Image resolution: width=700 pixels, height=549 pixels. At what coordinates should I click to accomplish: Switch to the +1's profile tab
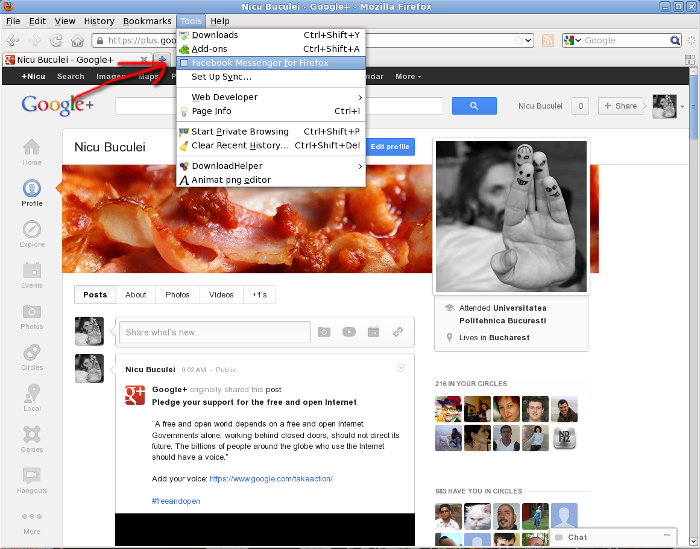click(x=259, y=295)
